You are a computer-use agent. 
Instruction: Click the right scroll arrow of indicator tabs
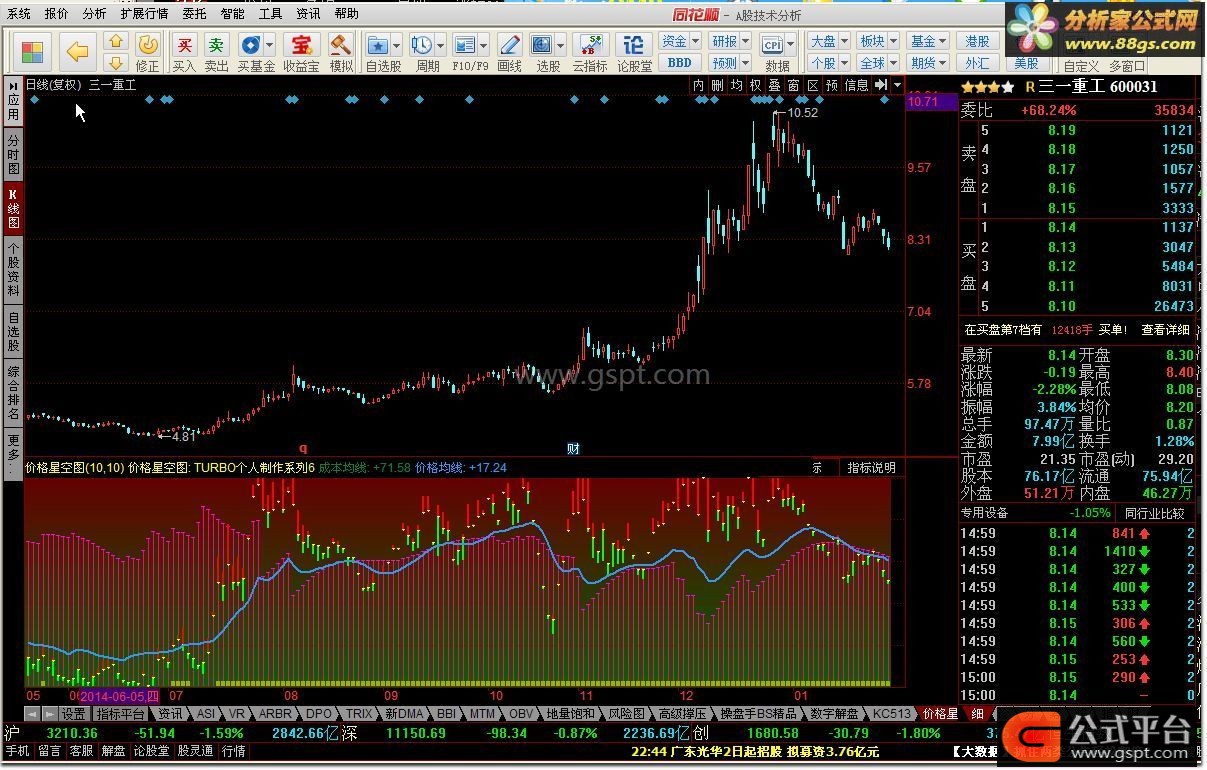pos(48,714)
